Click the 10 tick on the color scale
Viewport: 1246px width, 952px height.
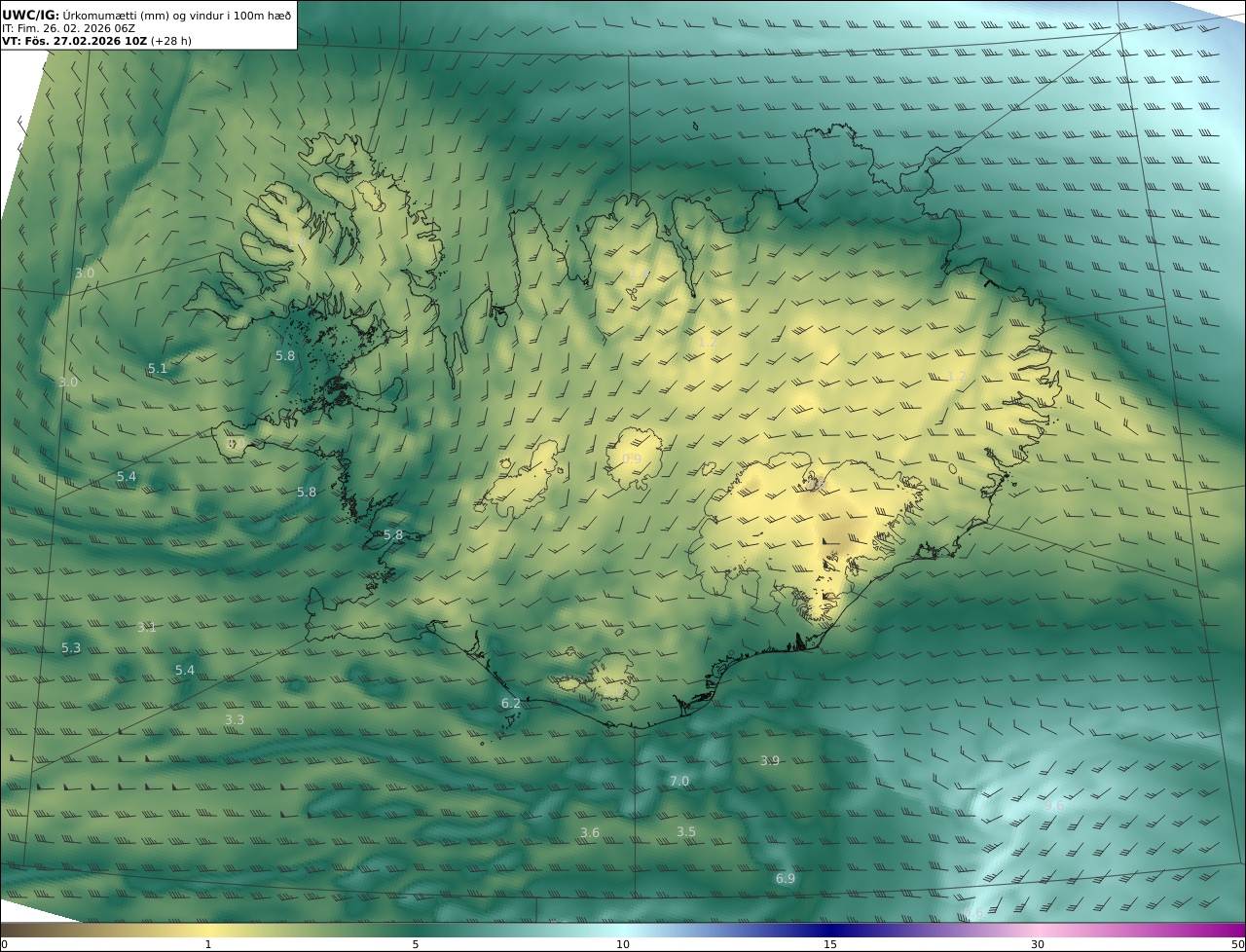point(623,944)
